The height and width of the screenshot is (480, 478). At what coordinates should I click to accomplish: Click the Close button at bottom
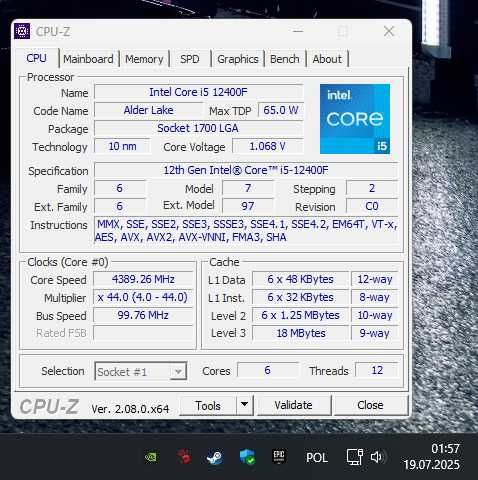click(370, 405)
